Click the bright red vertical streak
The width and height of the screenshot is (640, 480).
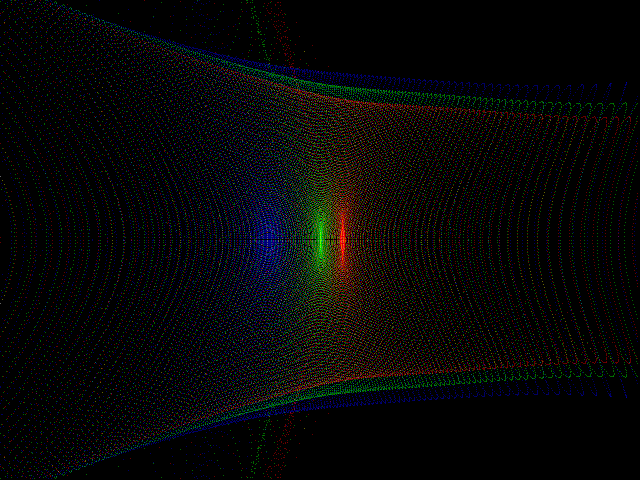342,237
